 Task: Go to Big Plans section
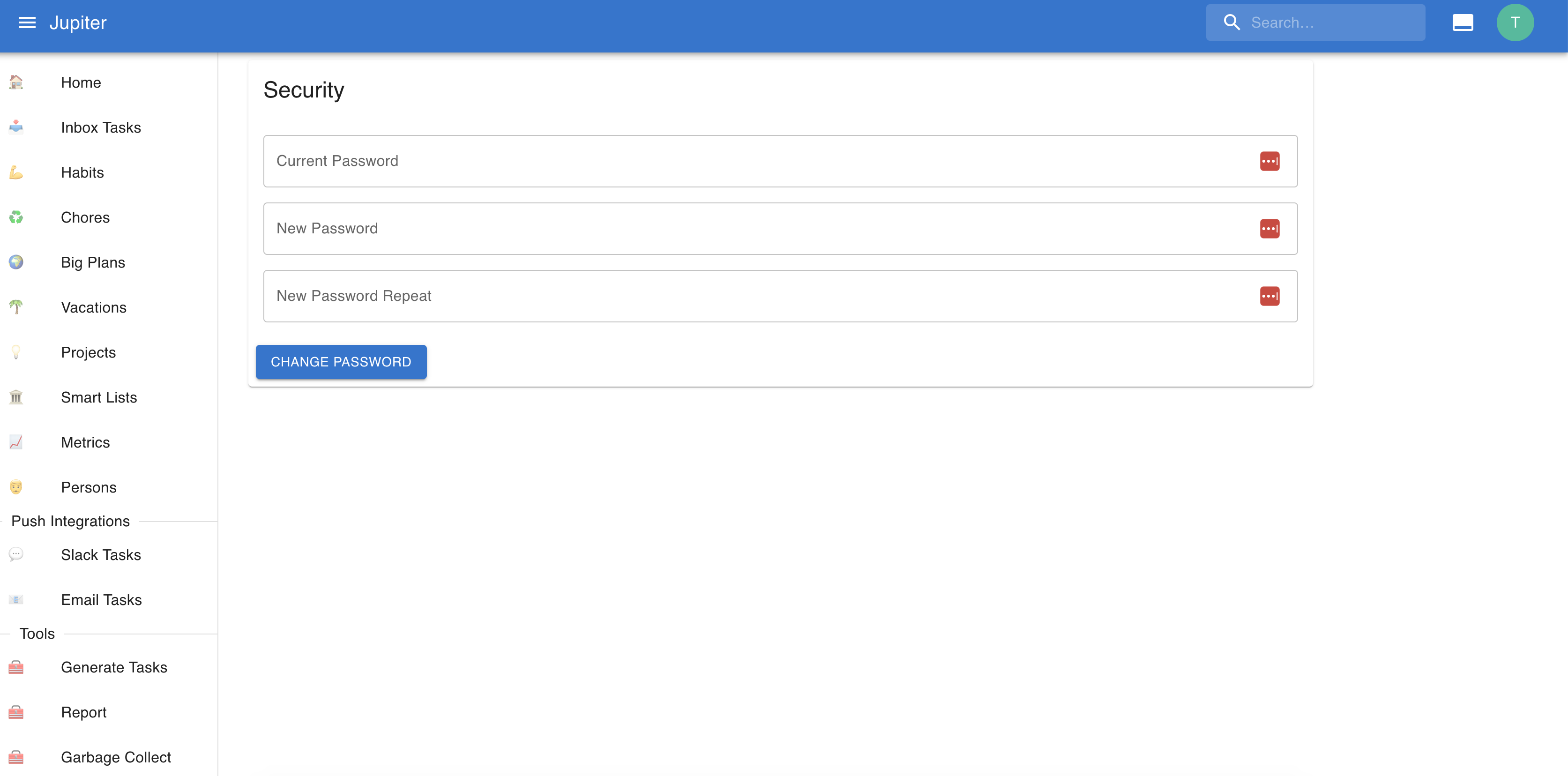coord(92,262)
